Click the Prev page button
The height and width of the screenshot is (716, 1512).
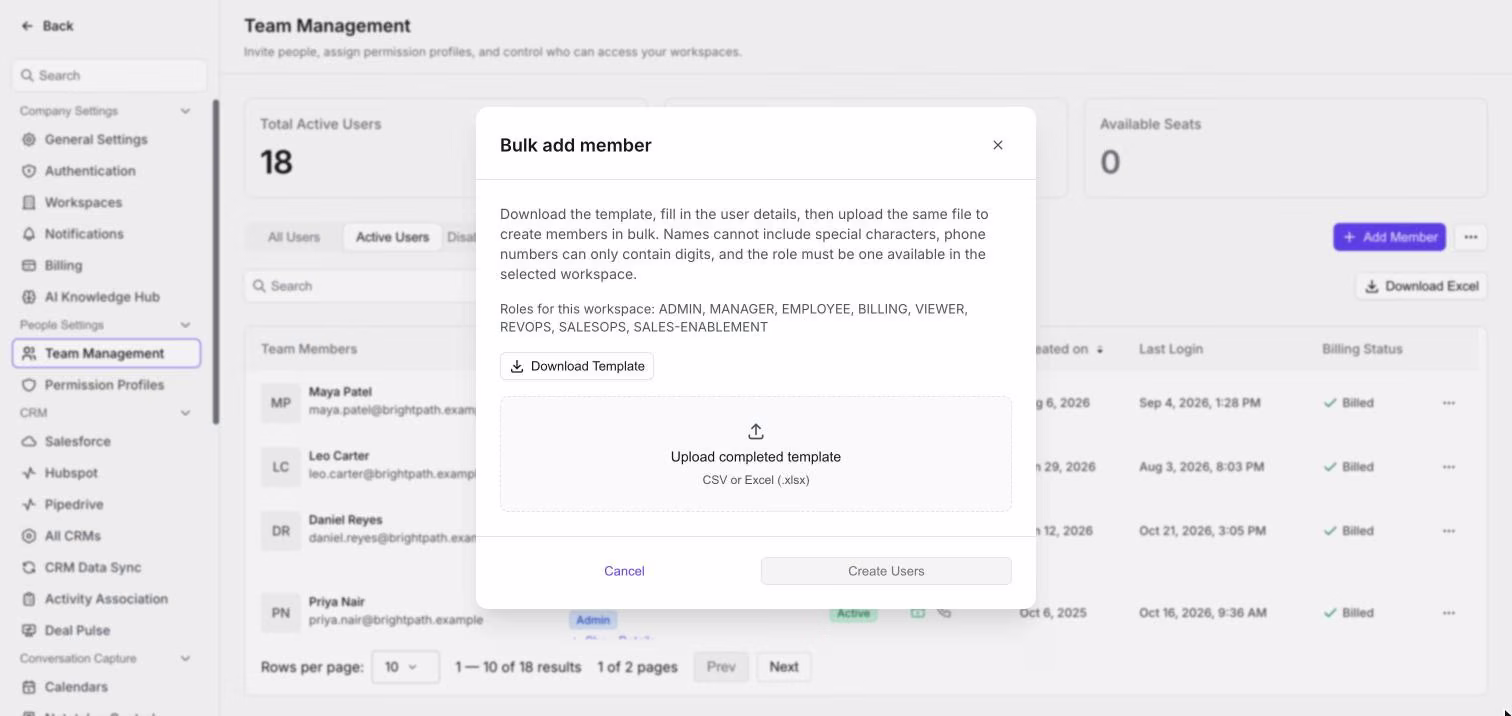721,667
